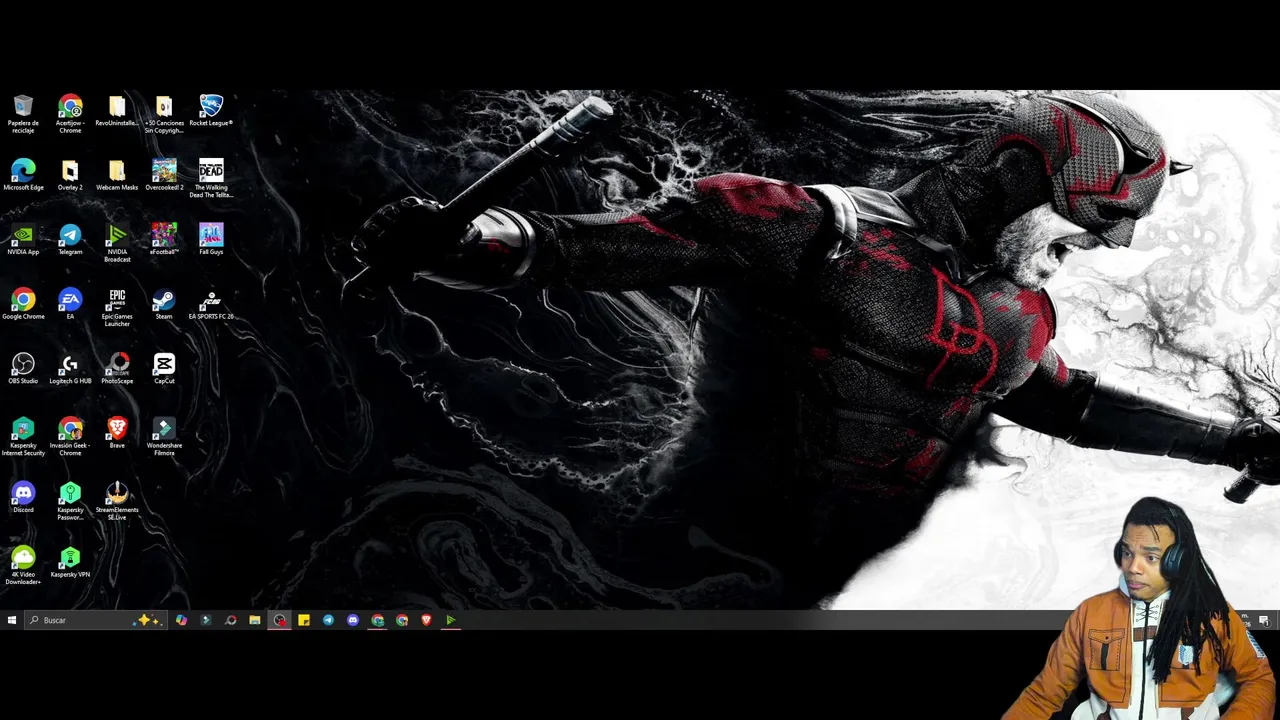
Task: Launch the Rocket League desktop shortcut
Action: pyautogui.click(x=211, y=111)
